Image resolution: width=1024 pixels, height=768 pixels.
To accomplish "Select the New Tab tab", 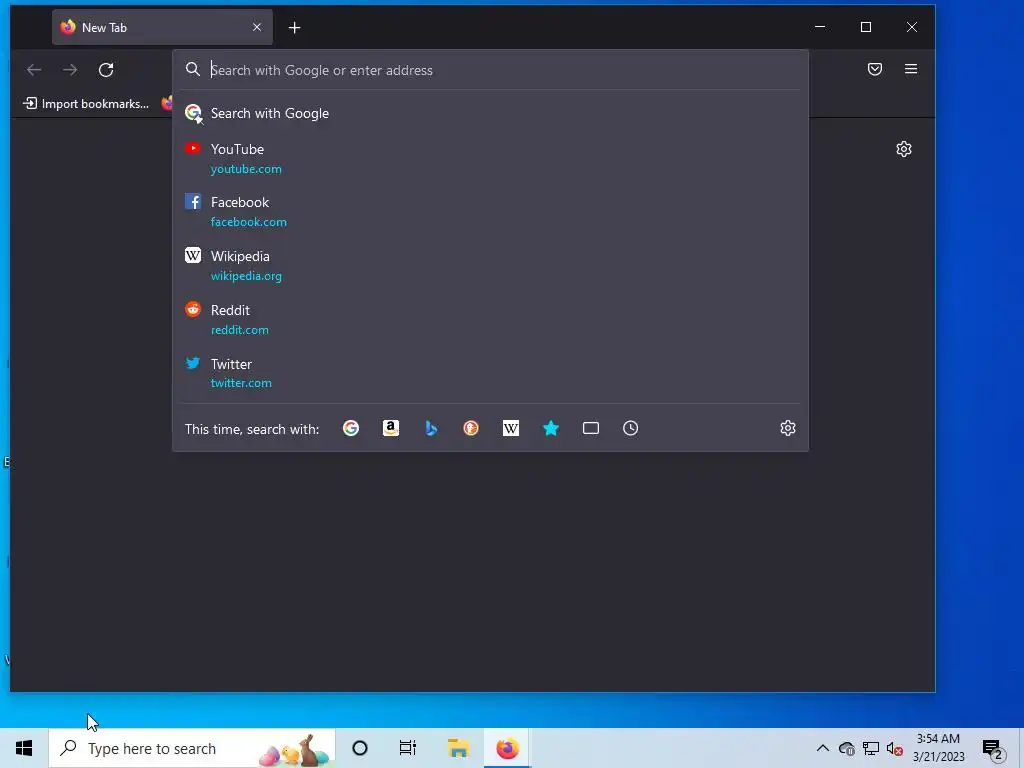I will tap(163, 27).
